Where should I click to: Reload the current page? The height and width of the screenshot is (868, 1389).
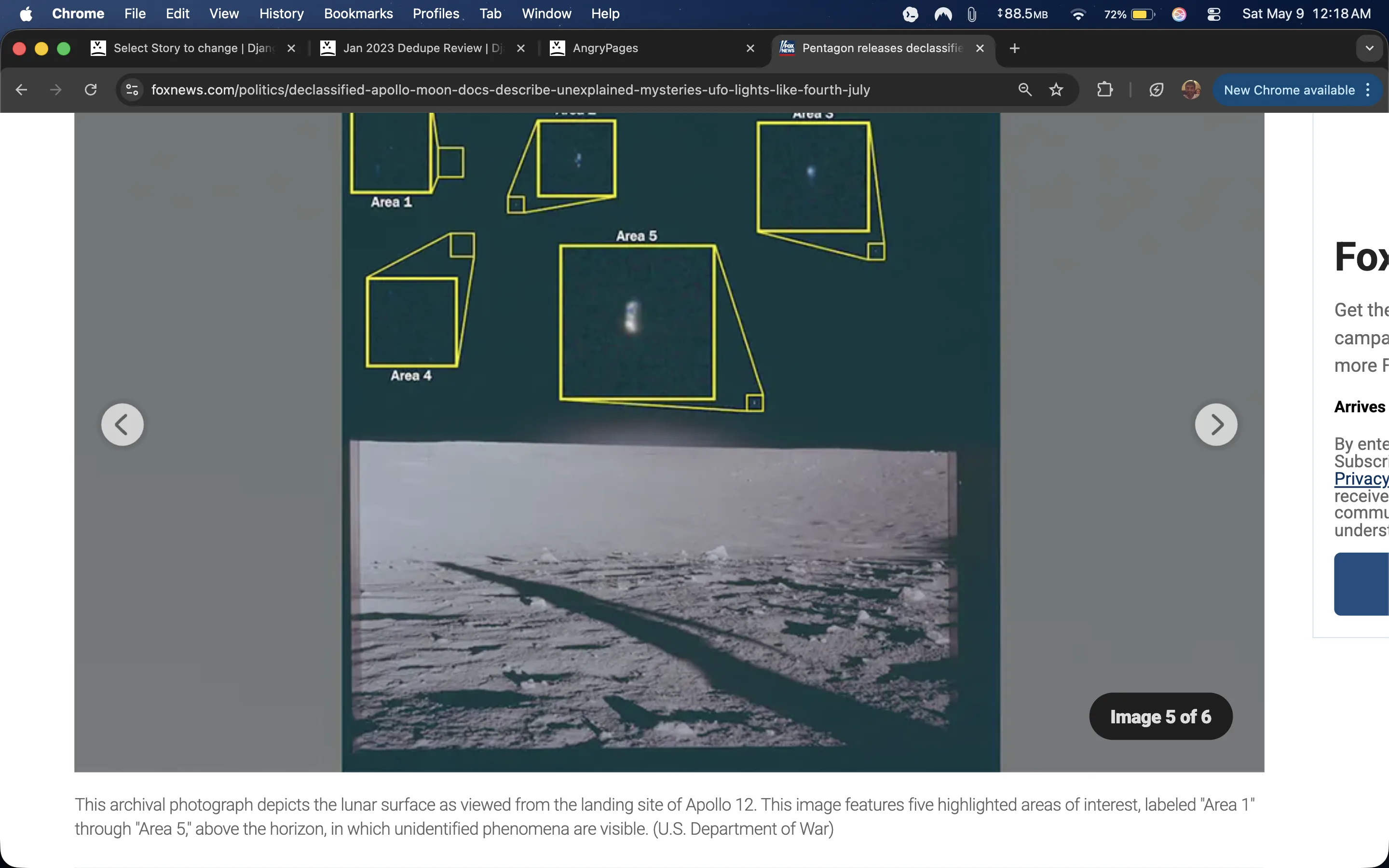tap(91, 90)
